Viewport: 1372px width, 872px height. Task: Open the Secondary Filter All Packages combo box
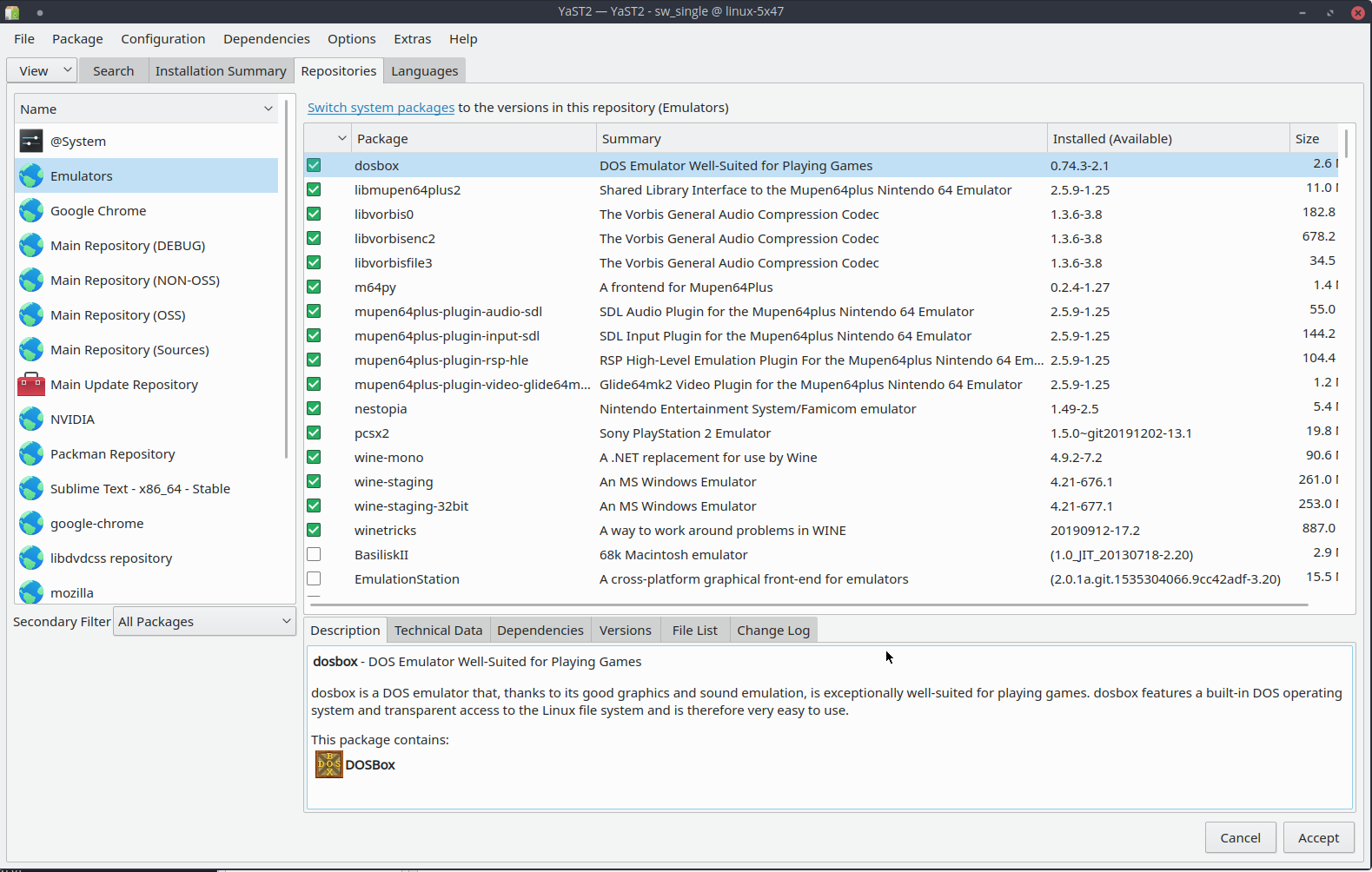tap(204, 621)
